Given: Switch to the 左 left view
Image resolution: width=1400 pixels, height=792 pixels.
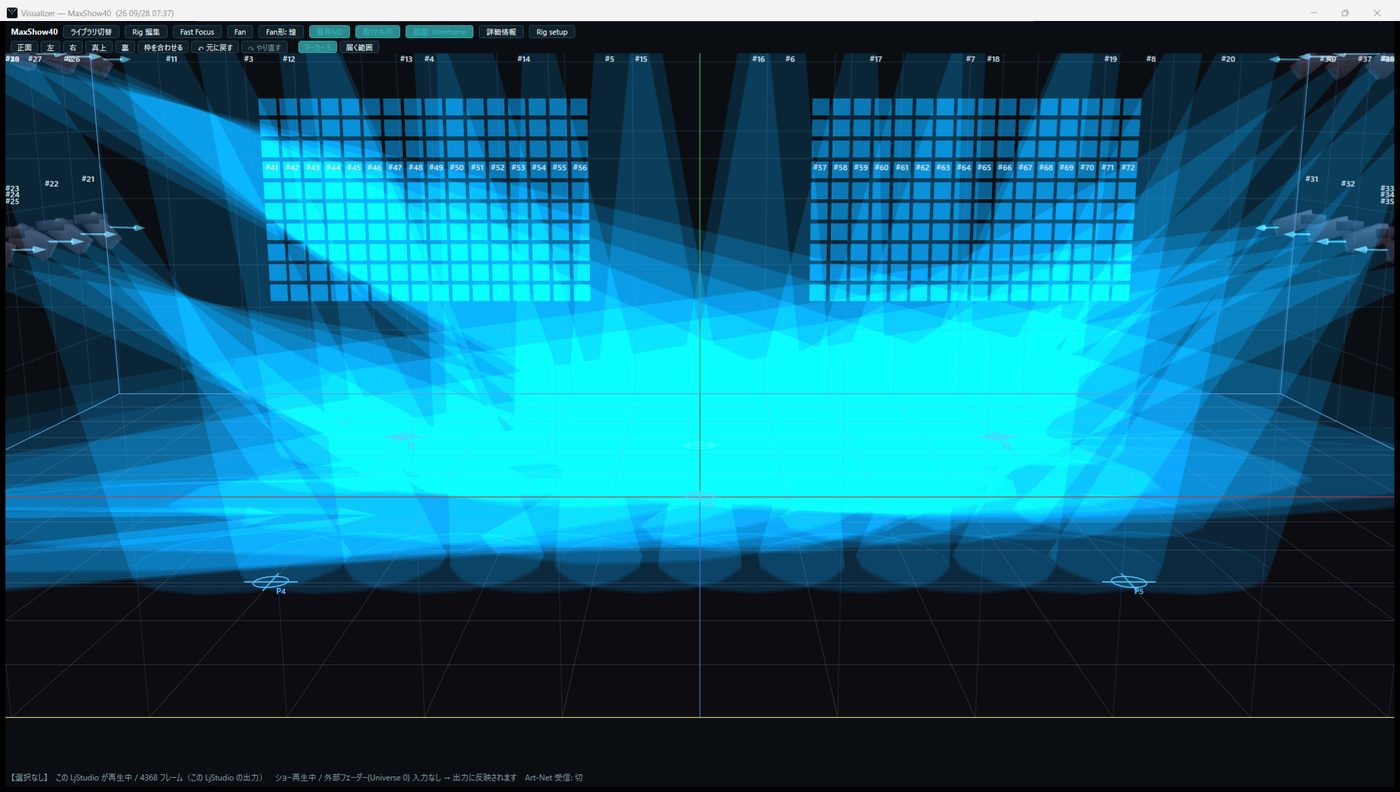Looking at the screenshot, I should click(50, 47).
